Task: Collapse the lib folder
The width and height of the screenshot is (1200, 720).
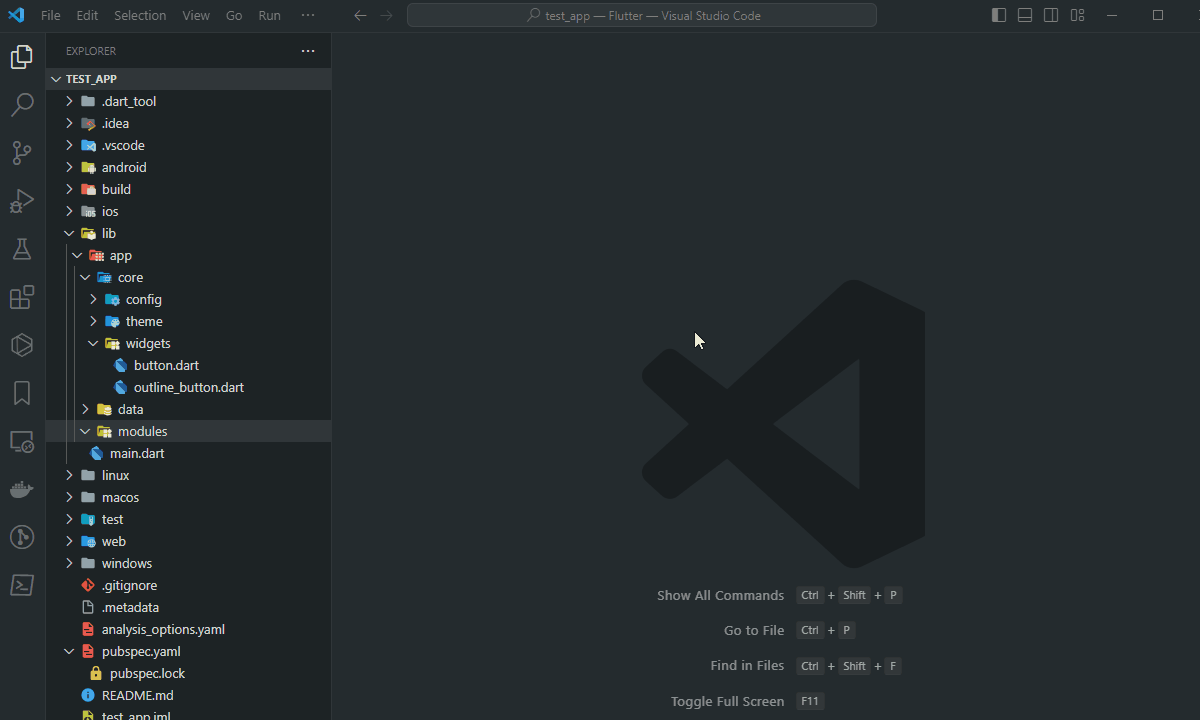Action: point(189,233)
